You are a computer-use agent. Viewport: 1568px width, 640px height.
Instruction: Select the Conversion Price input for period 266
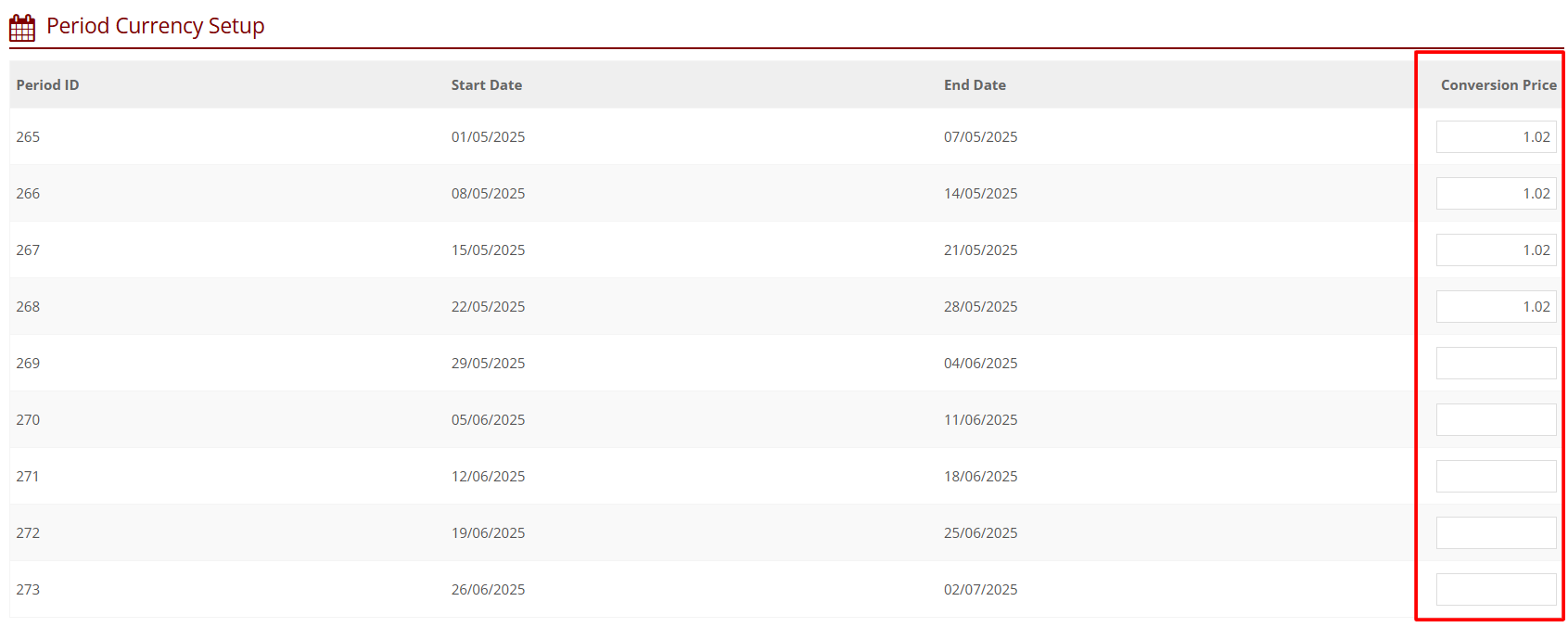(x=1495, y=194)
